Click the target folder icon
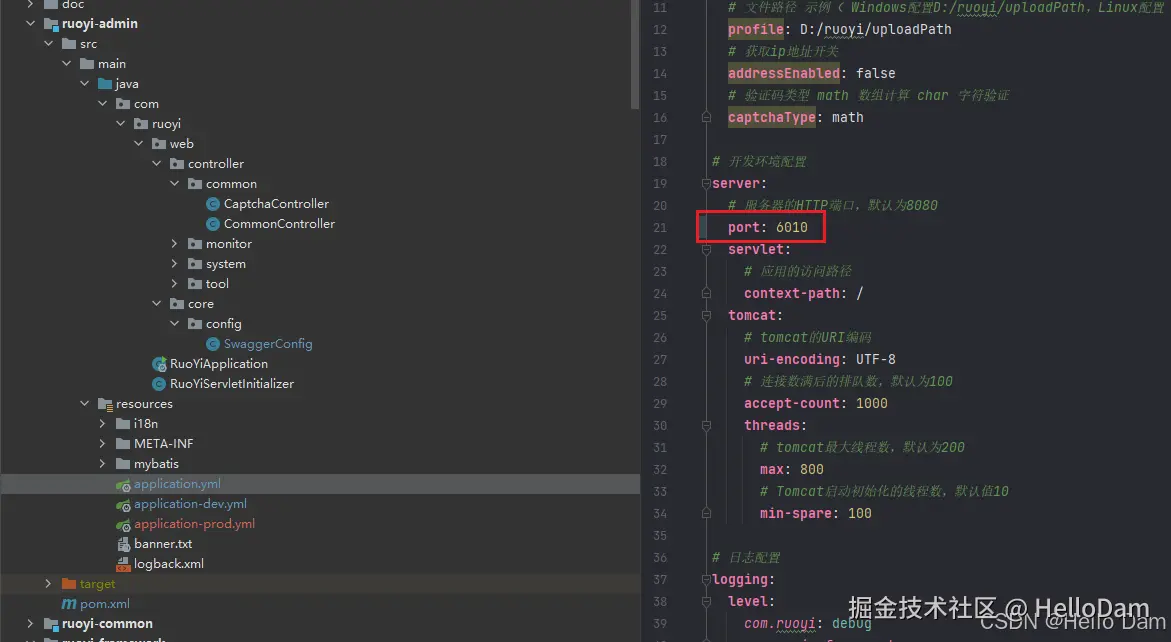Image resolution: width=1171 pixels, height=642 pixels. tap(69, 584)
